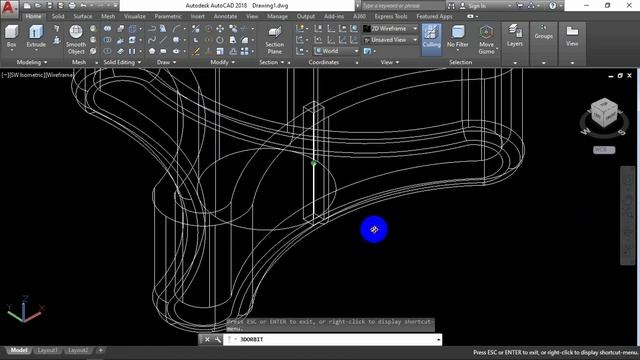Create a Section Plane

pyautogui.click(x=275, y=40)
